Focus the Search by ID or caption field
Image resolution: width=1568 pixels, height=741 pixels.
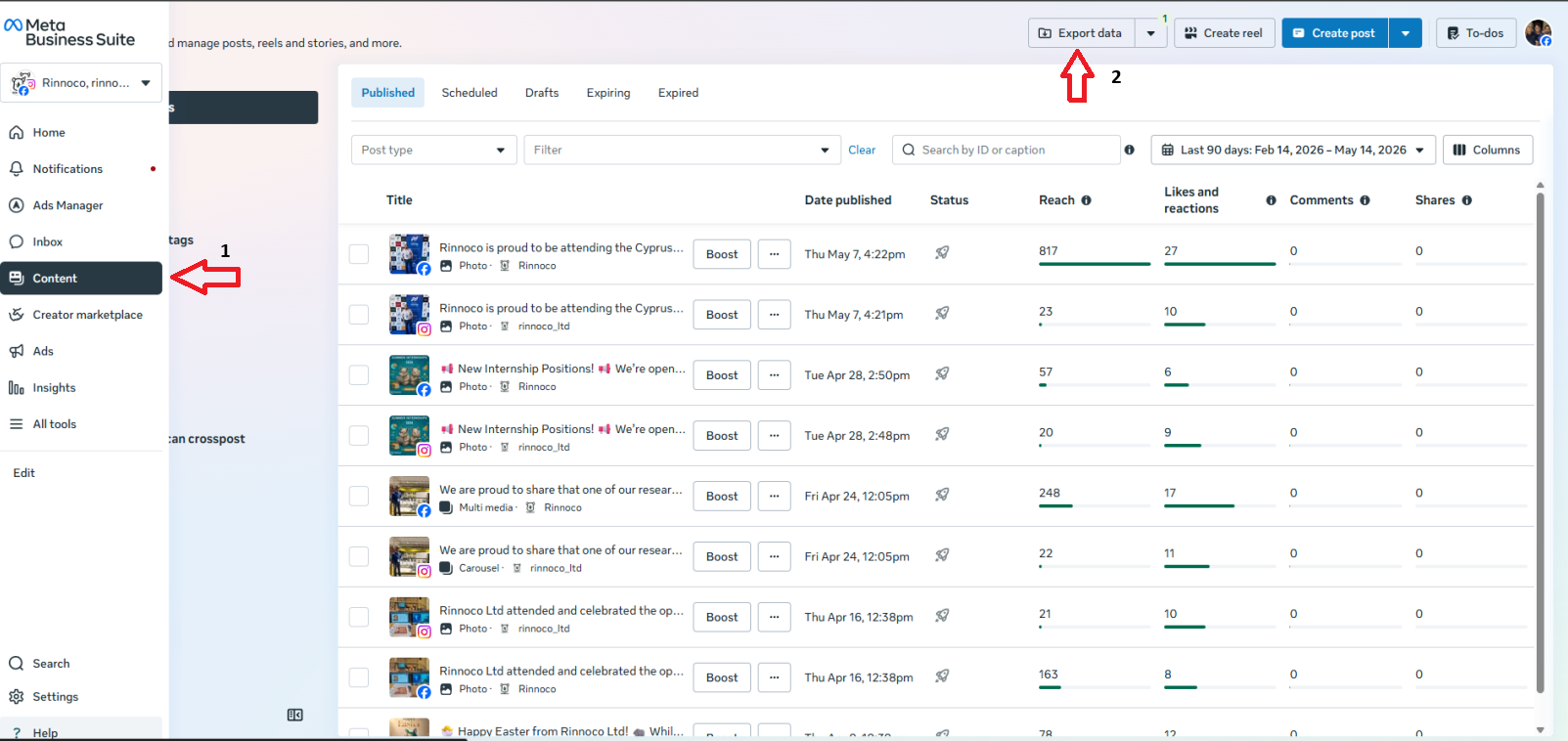point(1006,150)
